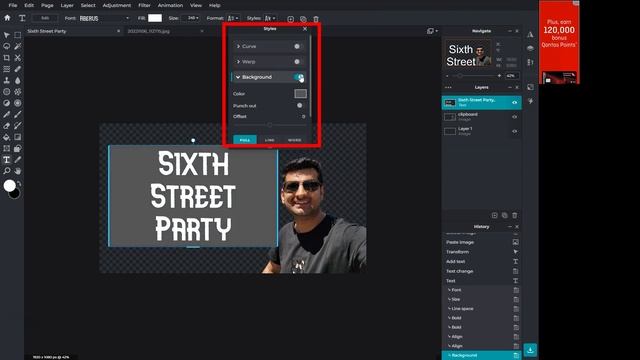Select the Crop tool
Image resolution: width=640 pixels, height=360 pixels.
pos(7,58)
